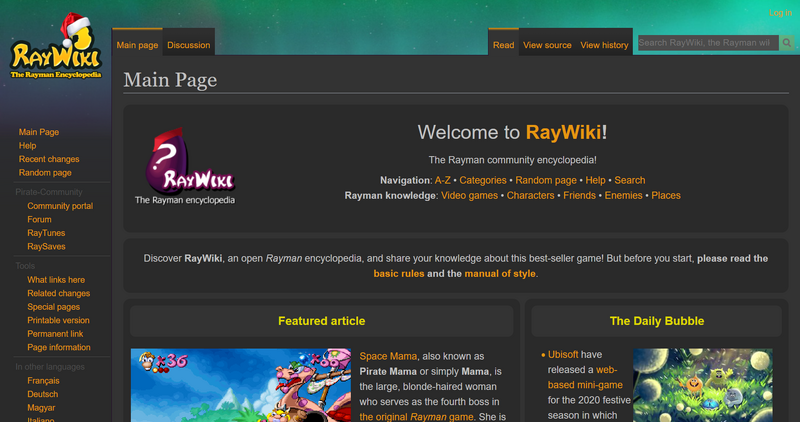Open Help in the sidebar

pos(28,145)
